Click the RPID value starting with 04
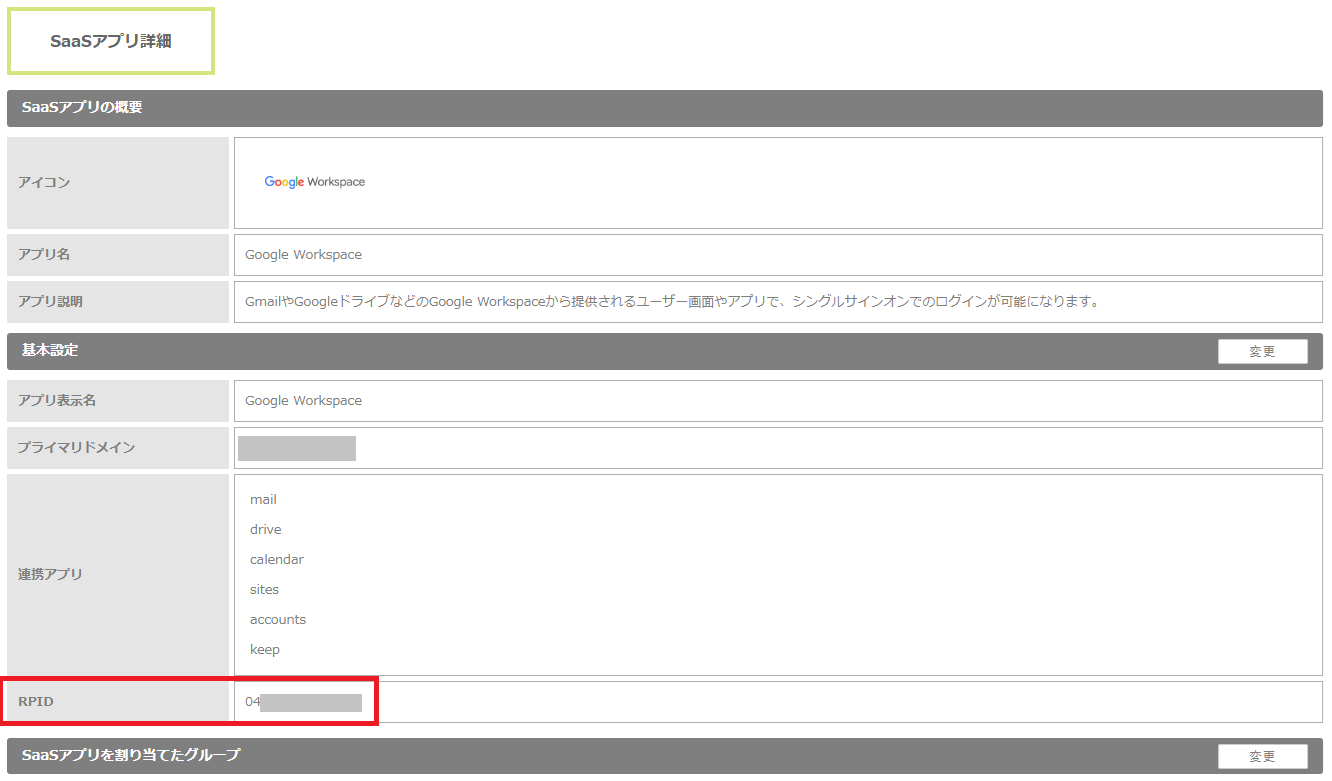Screen dimensions: 1332x781 tap(303, 702)
